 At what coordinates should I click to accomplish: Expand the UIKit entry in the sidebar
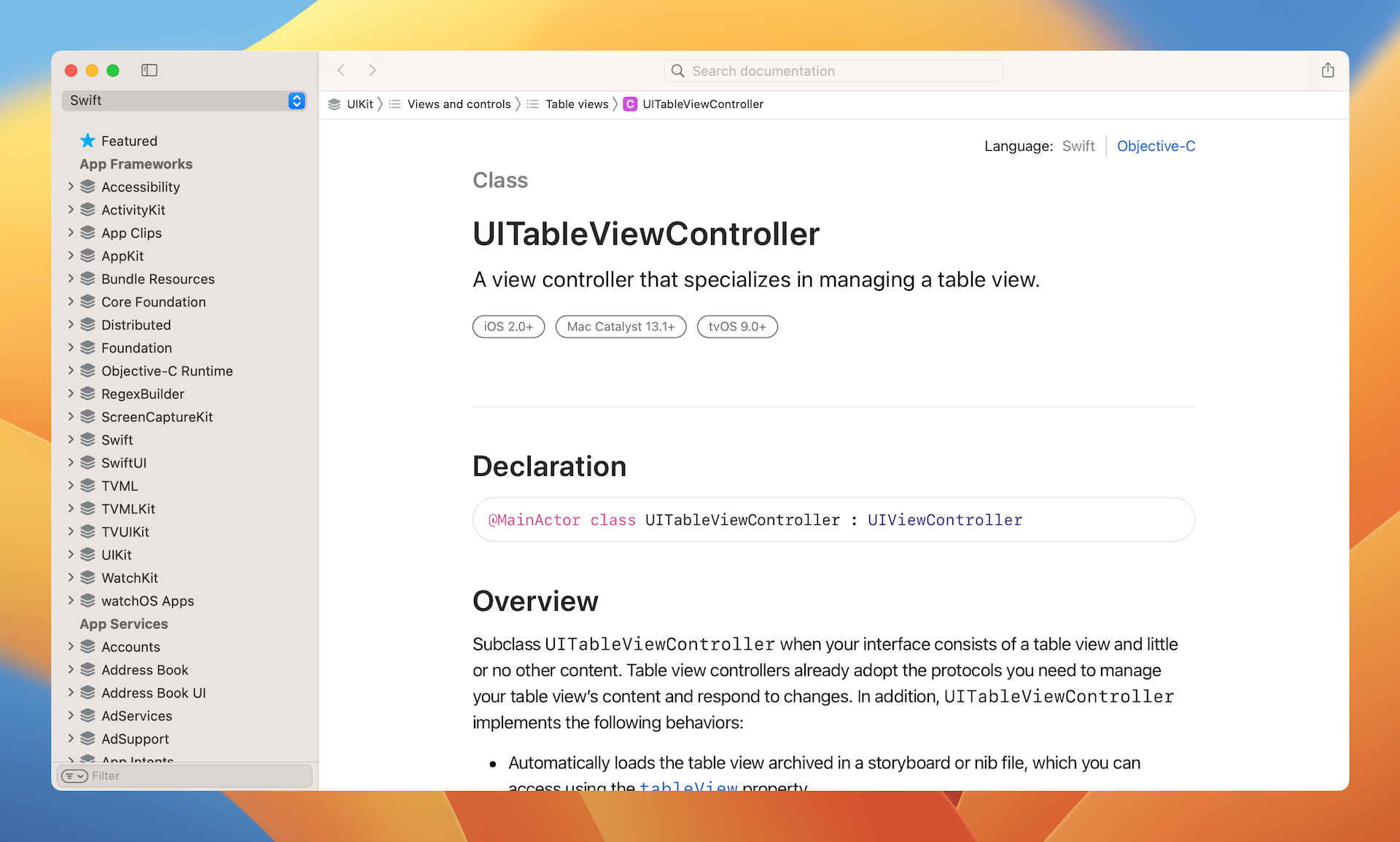click(70, 554)
